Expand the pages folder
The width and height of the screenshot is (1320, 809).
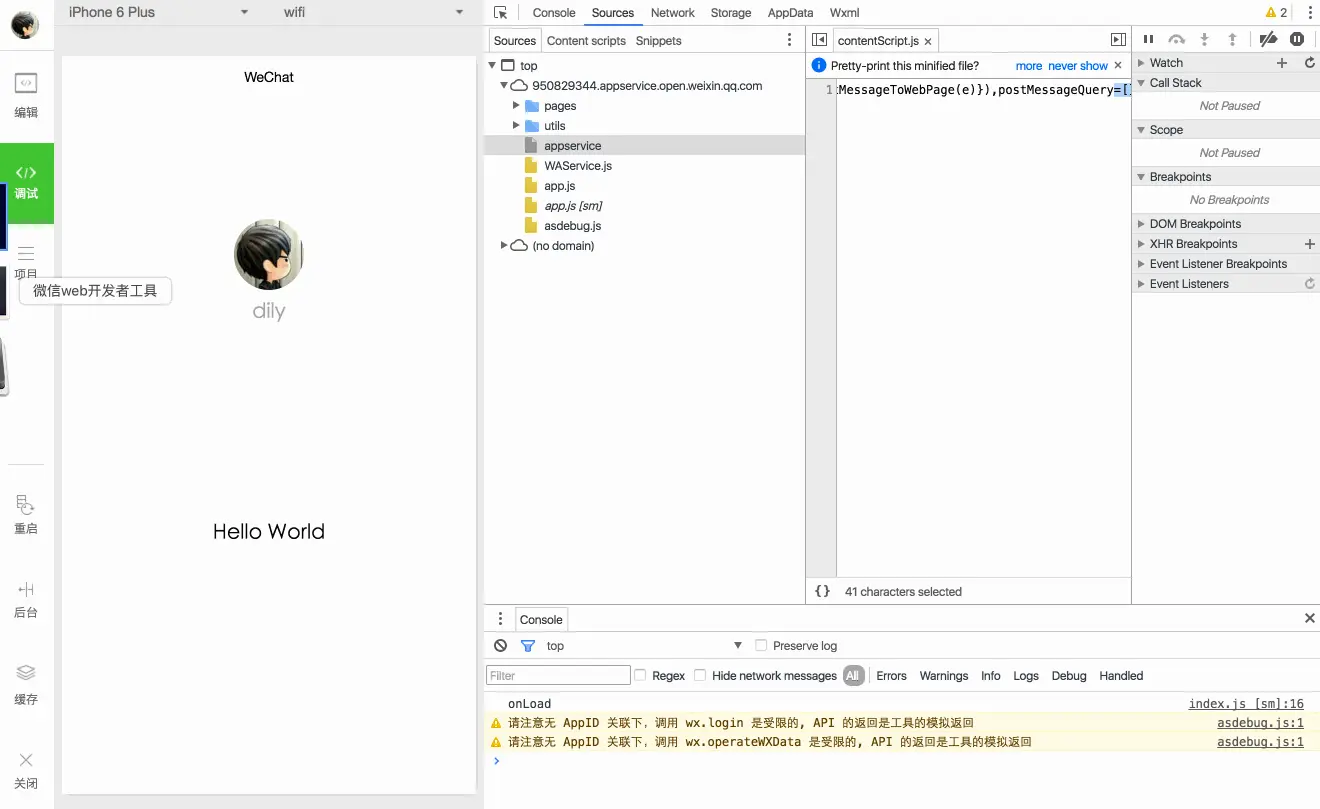(516, 106)
